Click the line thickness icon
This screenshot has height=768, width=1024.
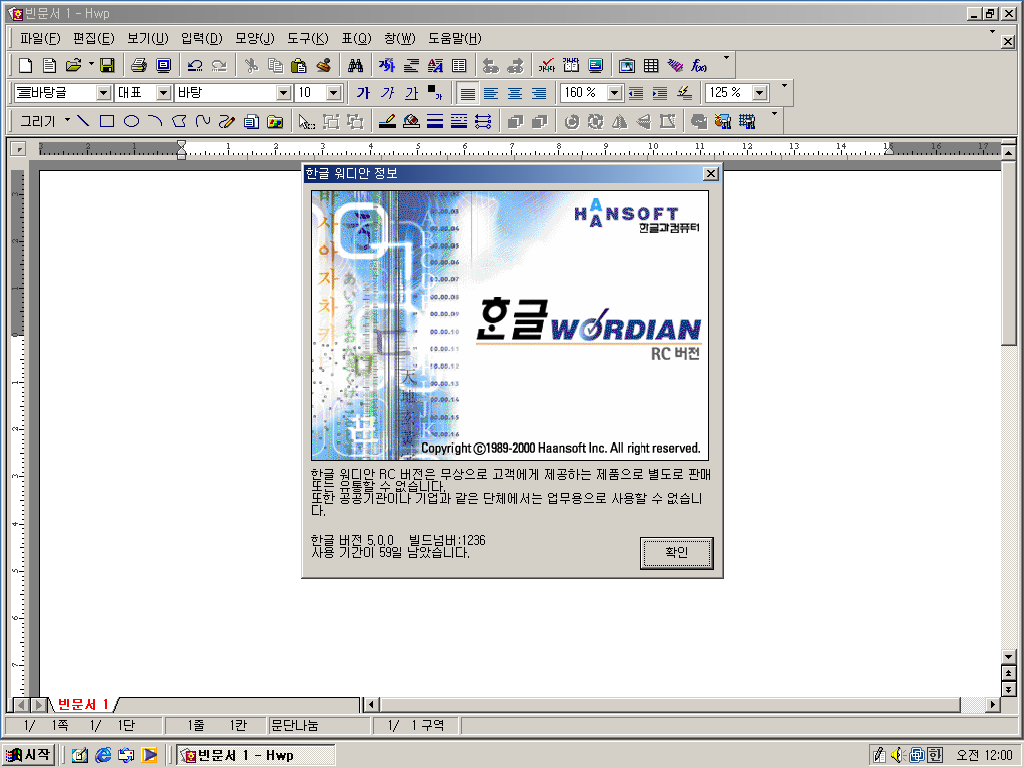[x=435, y=121]
